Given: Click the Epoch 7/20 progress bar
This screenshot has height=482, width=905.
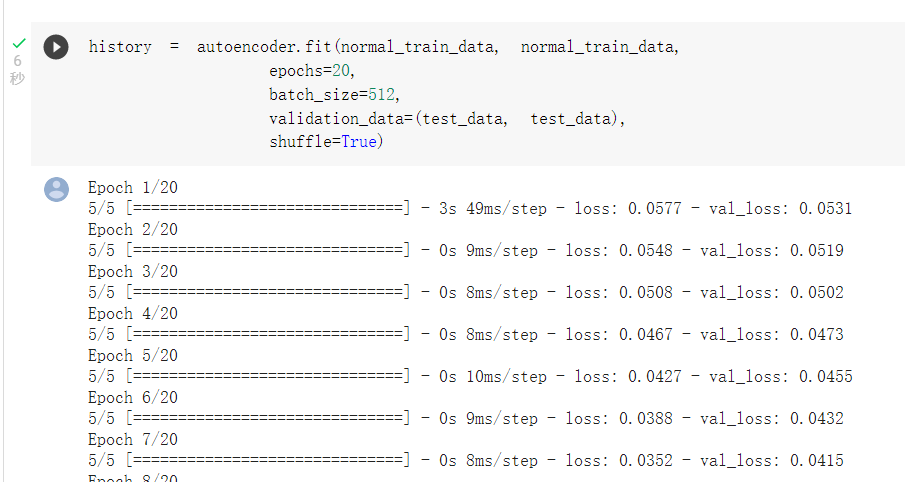Looking at the screenshot, I should 268,461.
